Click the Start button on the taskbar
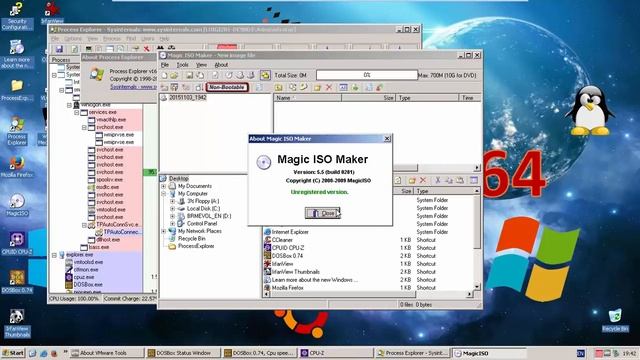 tap(13, 353)
